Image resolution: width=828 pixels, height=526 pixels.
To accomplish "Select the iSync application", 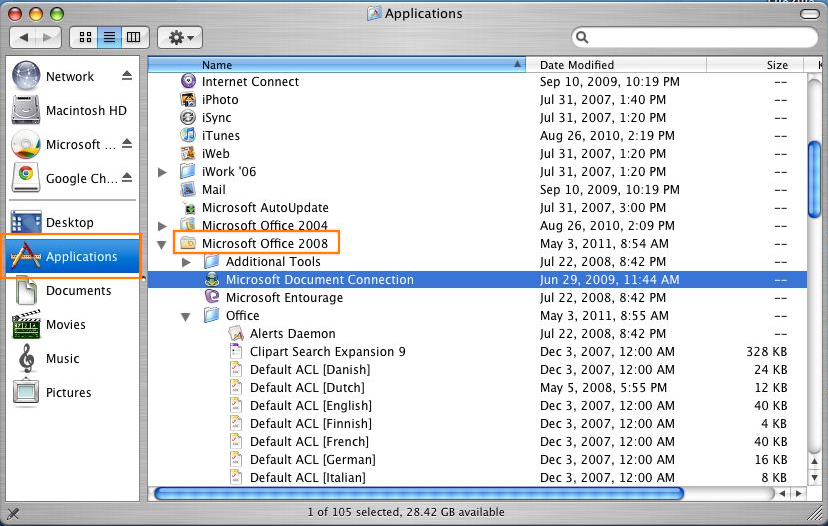I will pyautogui.click(x=205, y=117).
